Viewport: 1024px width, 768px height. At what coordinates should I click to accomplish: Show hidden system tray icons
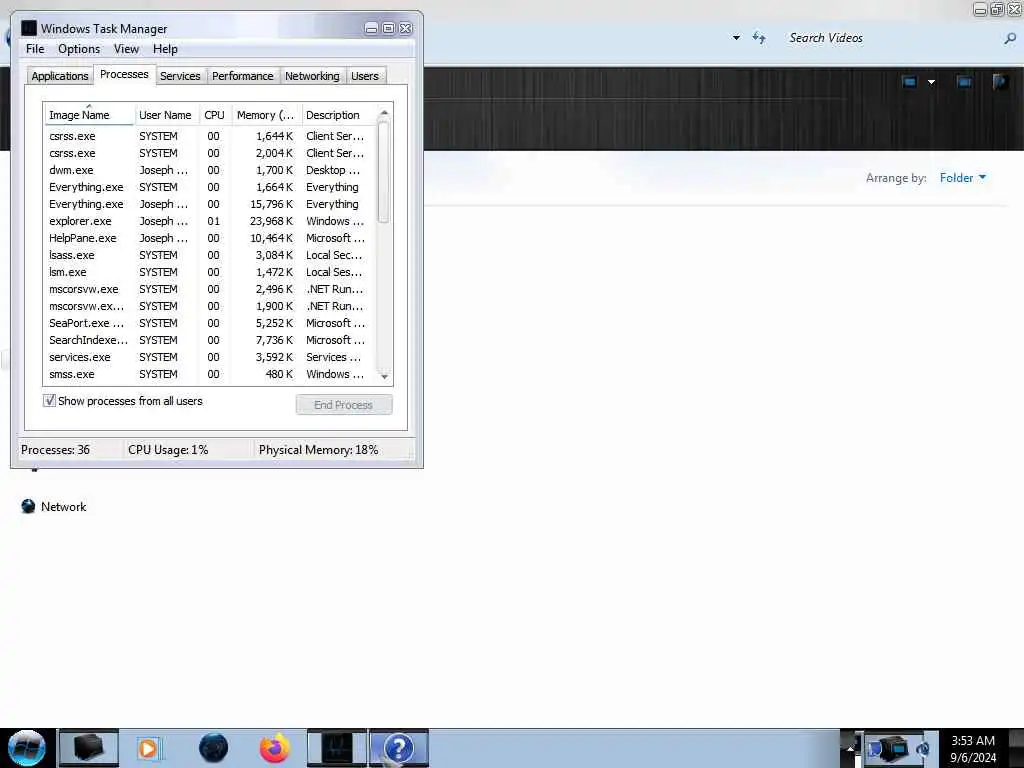850,748
